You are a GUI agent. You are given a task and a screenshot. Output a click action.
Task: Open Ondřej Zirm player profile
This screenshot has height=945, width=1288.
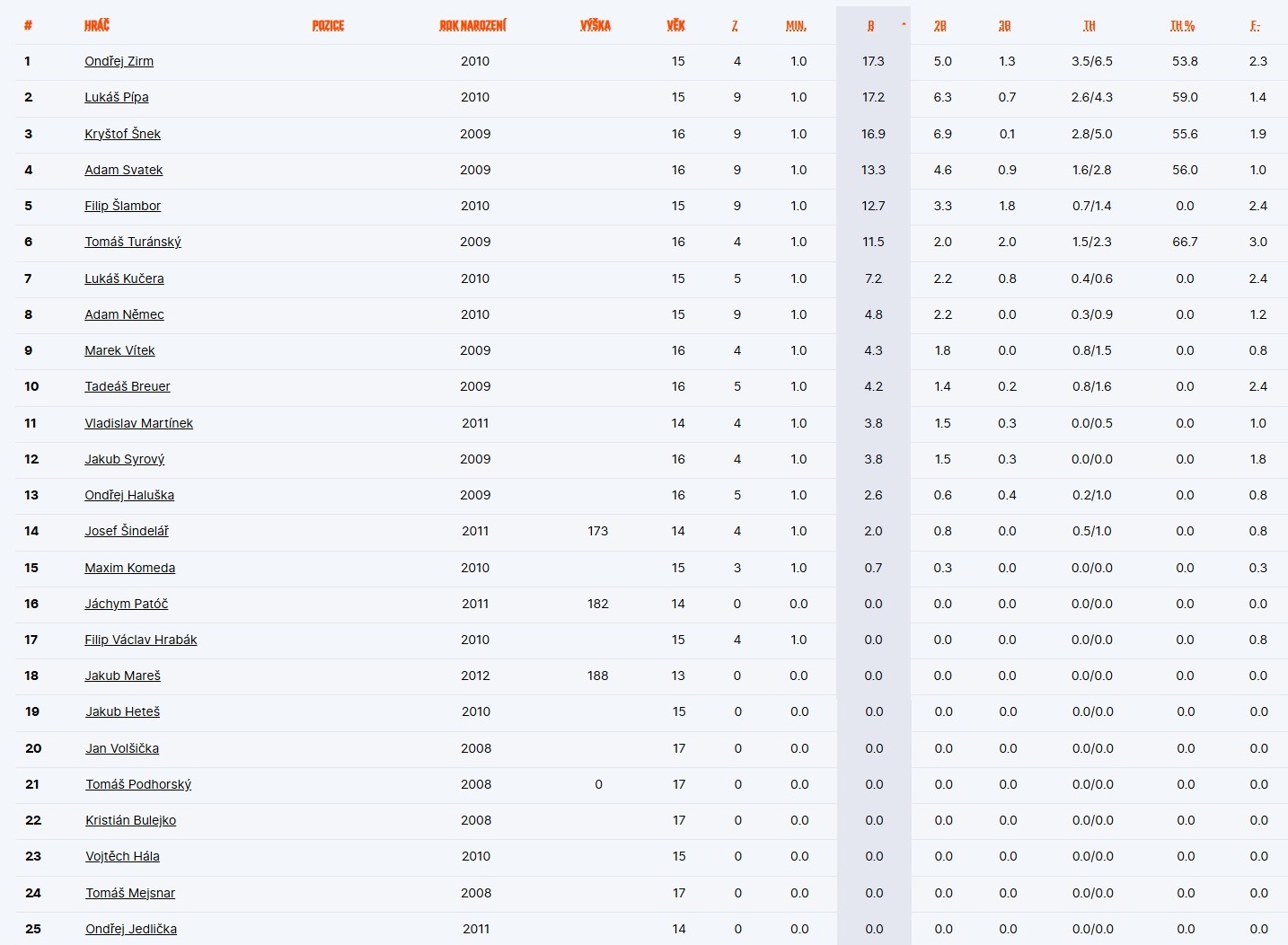pos(119,61)
